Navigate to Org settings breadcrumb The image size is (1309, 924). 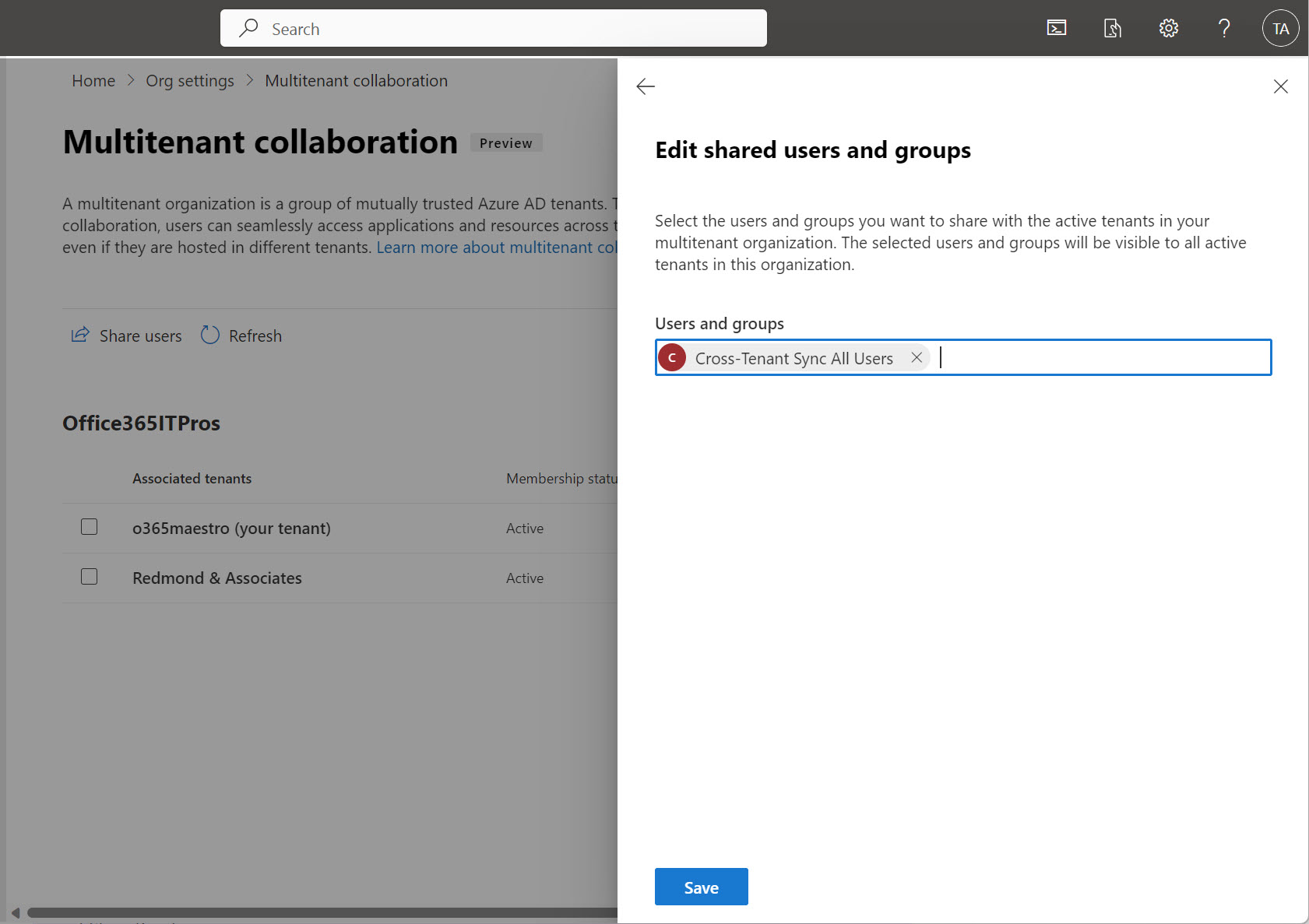click(190, 81)
